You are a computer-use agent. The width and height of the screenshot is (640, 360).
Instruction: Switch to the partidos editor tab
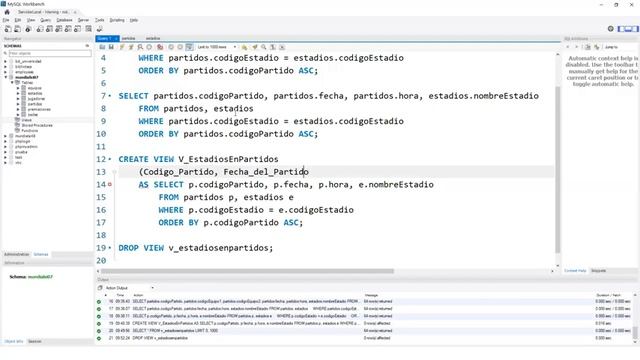pos(128,38)
